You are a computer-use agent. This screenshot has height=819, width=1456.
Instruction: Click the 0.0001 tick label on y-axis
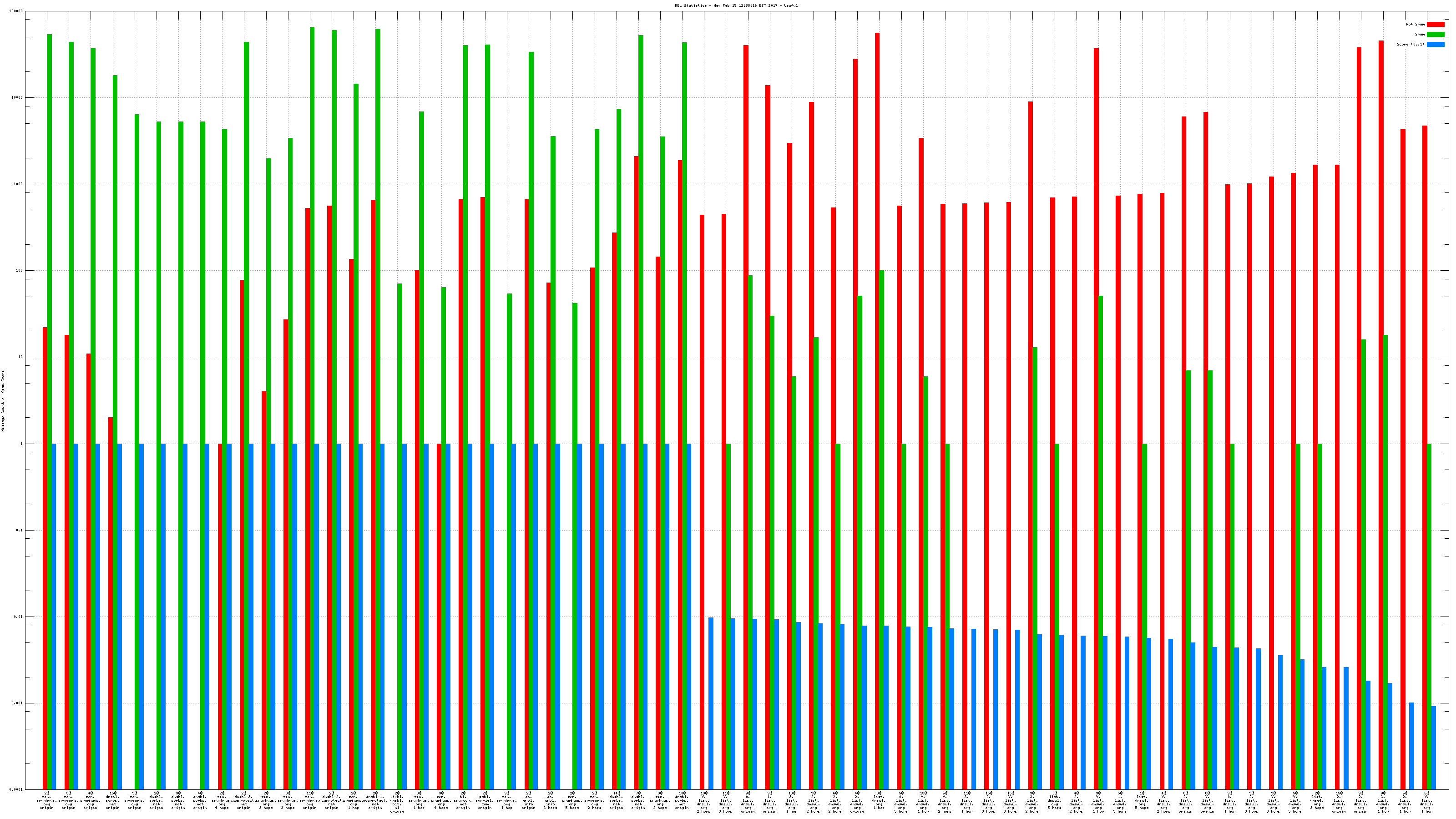coord(16,789)
